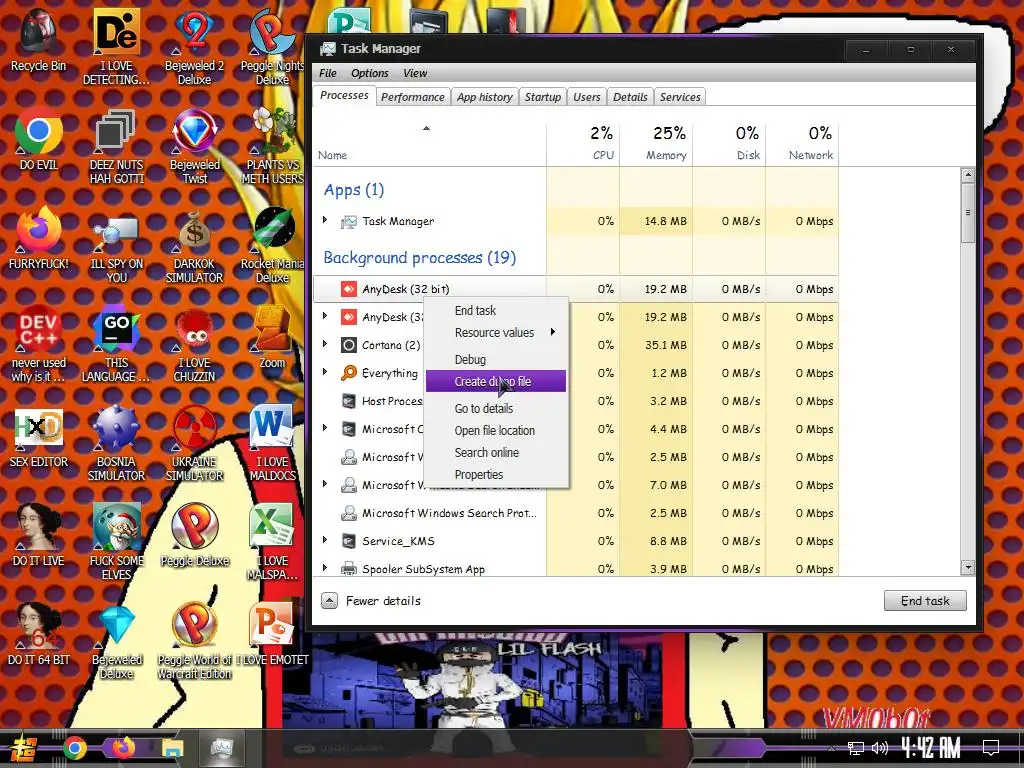This screenshot has width=1024, height=768.
Task: Open the DO EVIL Chrome desktop icon
Action: coord(38,140)
